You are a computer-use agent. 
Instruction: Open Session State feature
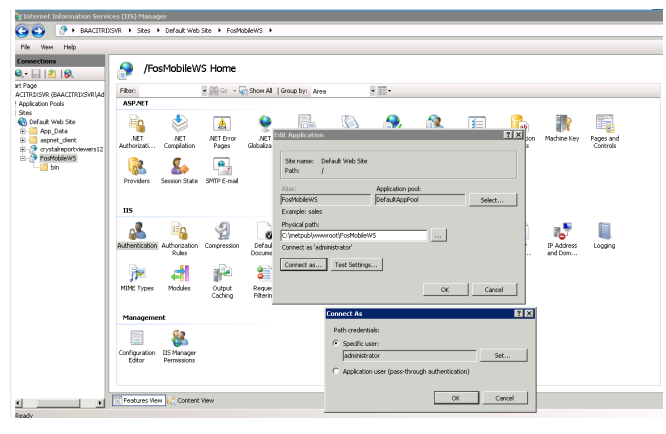[179, 170]
